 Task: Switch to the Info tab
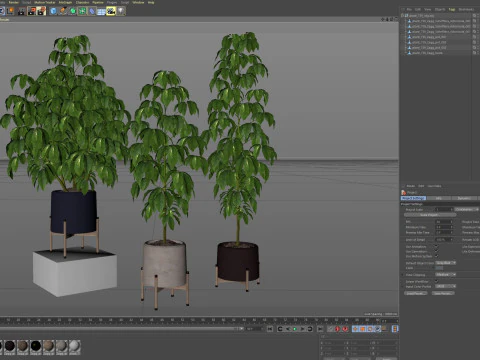point(438,198)
